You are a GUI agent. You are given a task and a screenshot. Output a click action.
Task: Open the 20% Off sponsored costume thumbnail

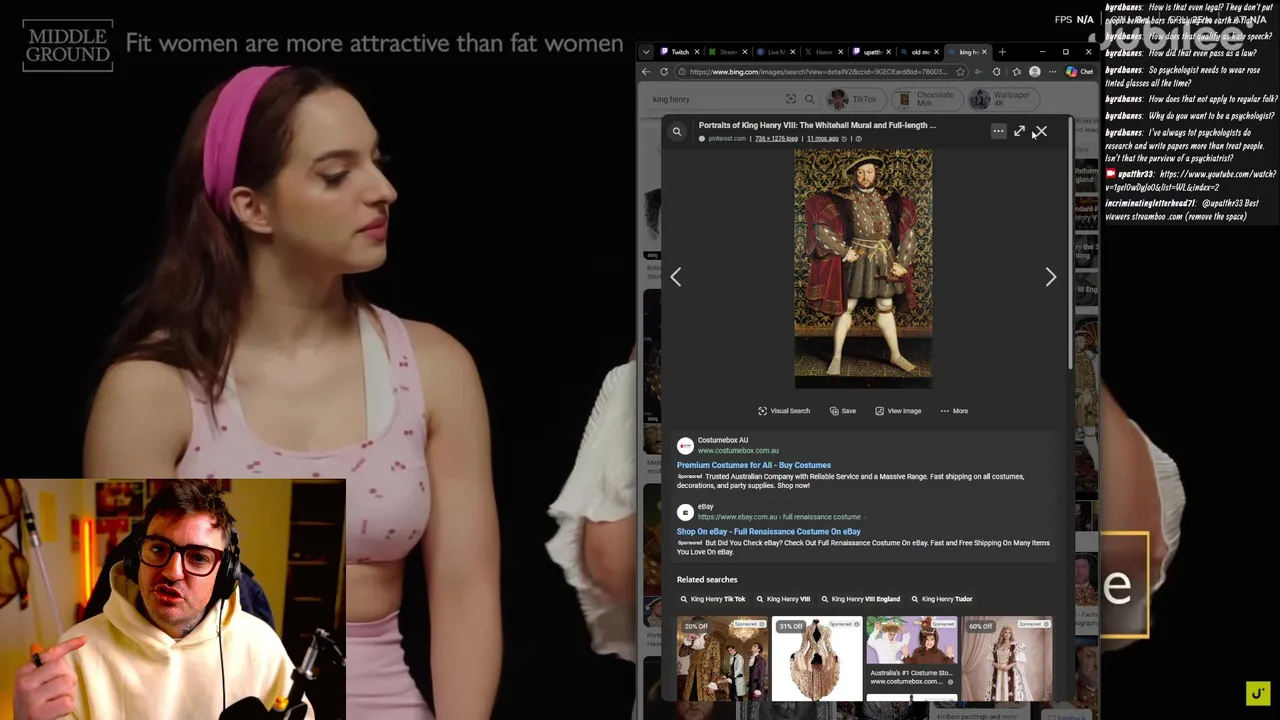722,659
